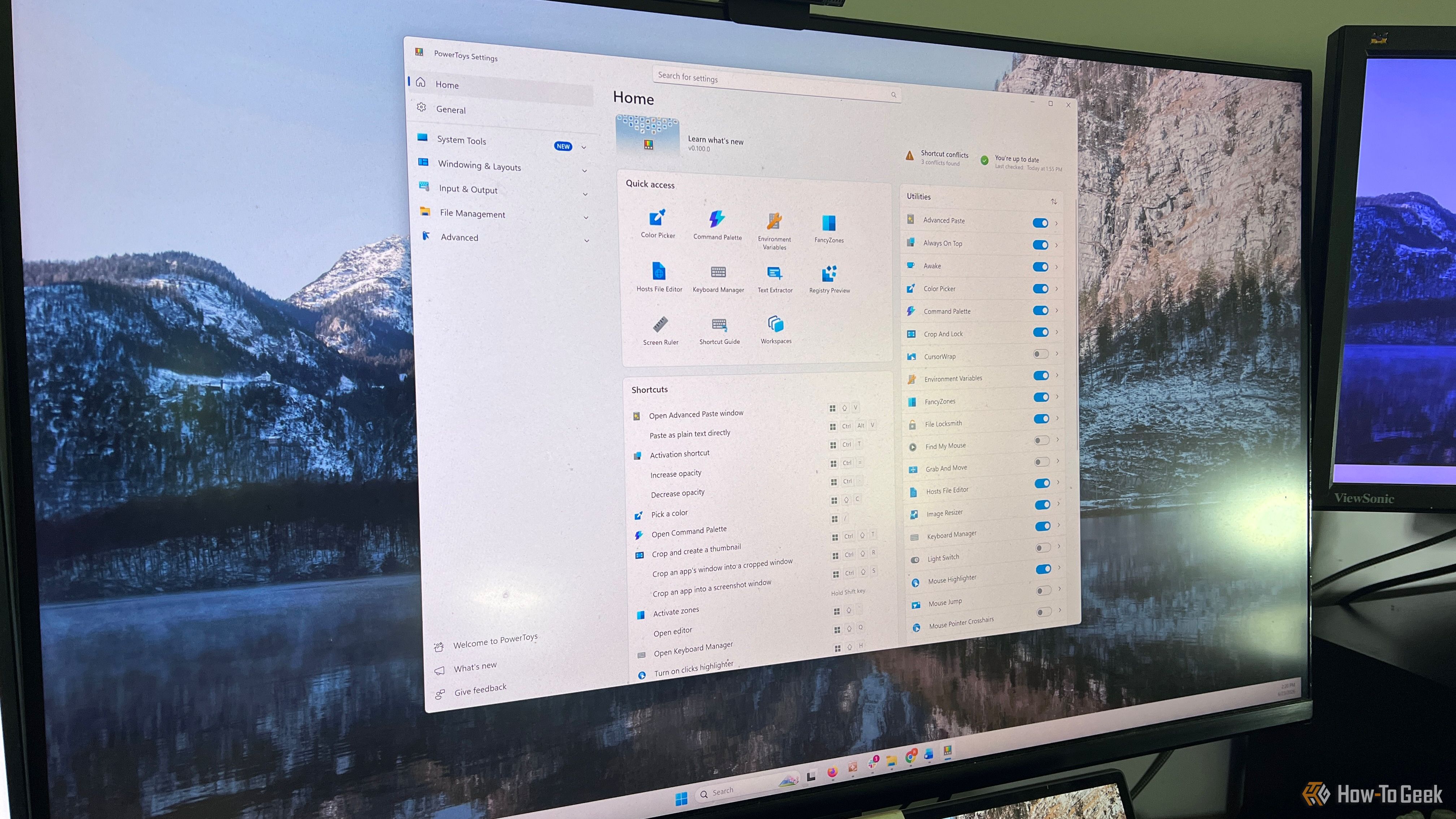
Task: Open File Explorer from the taskbar
Action: (x=892, y=761)
